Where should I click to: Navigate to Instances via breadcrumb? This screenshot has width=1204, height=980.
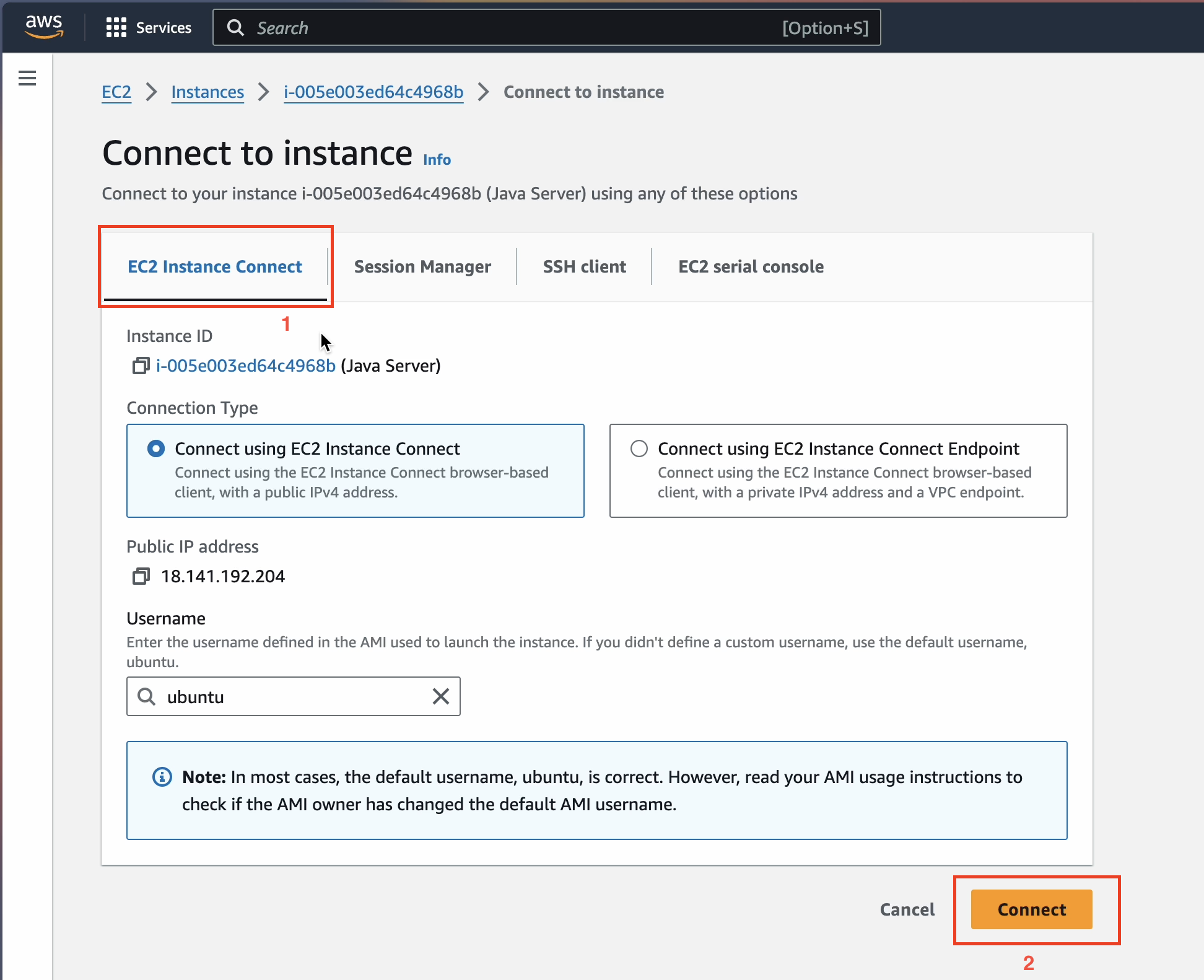coord(207,92)
